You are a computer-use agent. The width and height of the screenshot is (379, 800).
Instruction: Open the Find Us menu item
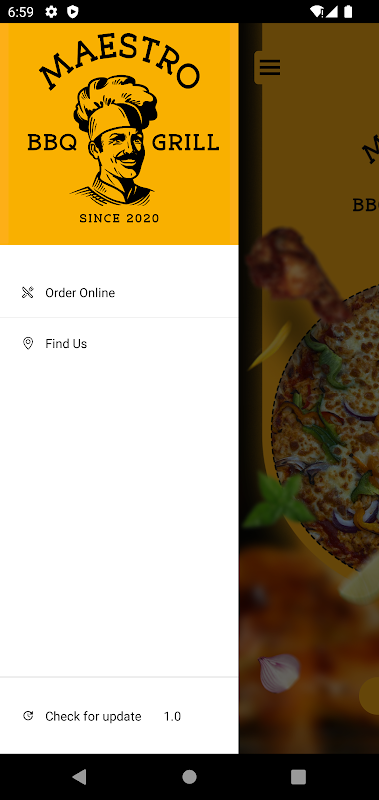point(119,343)
